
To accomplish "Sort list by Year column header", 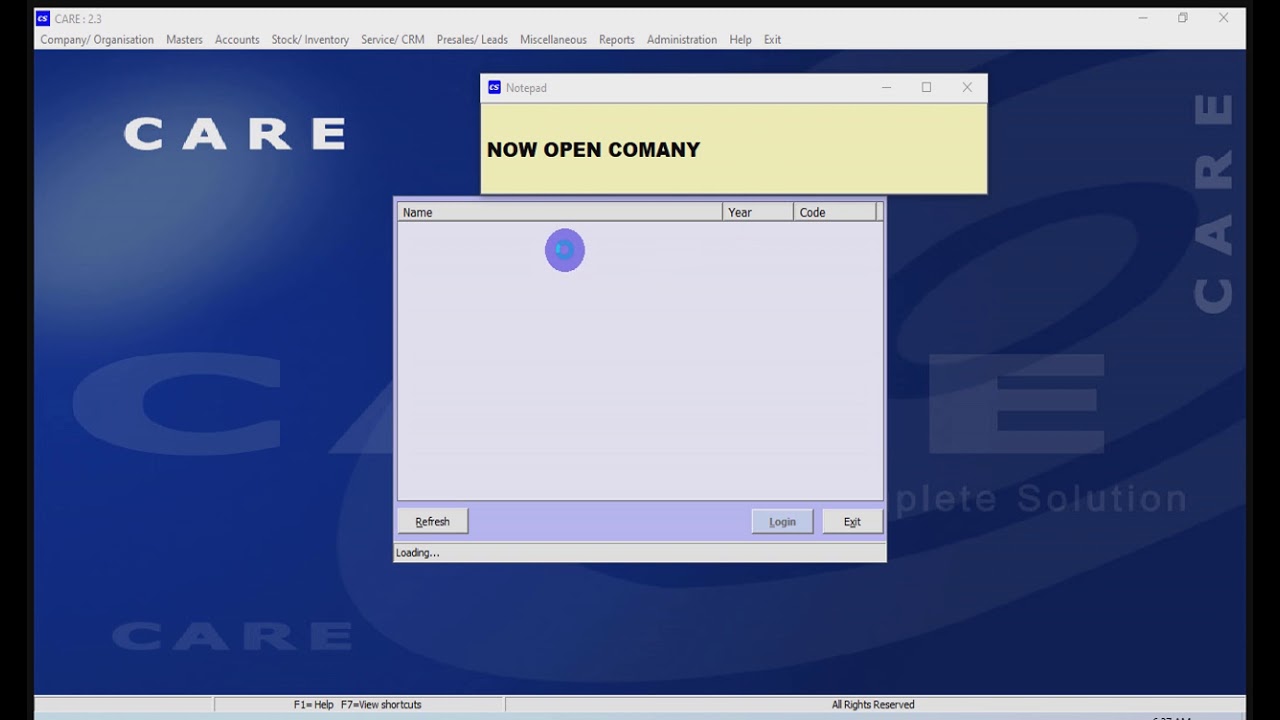I will click(758, 212).
